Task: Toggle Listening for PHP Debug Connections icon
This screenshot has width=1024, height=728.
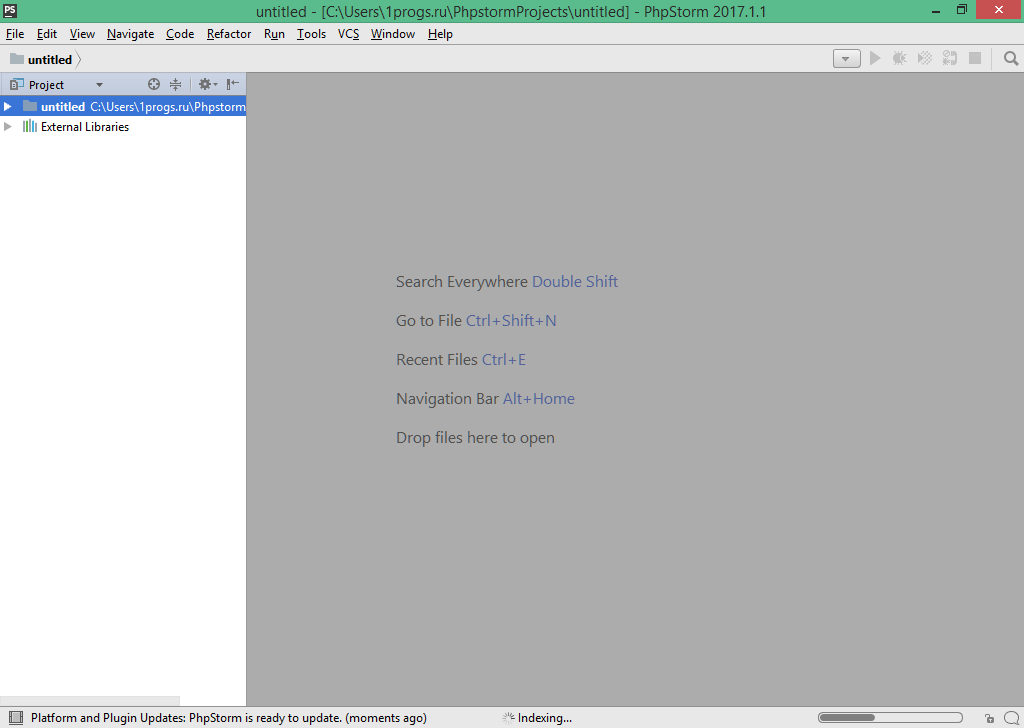Action: tap(950, 59)
